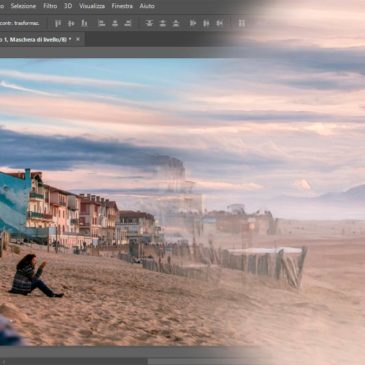Click the distribute bottom edges icon
The image size is (365, 365).
(x=176, y=23)
